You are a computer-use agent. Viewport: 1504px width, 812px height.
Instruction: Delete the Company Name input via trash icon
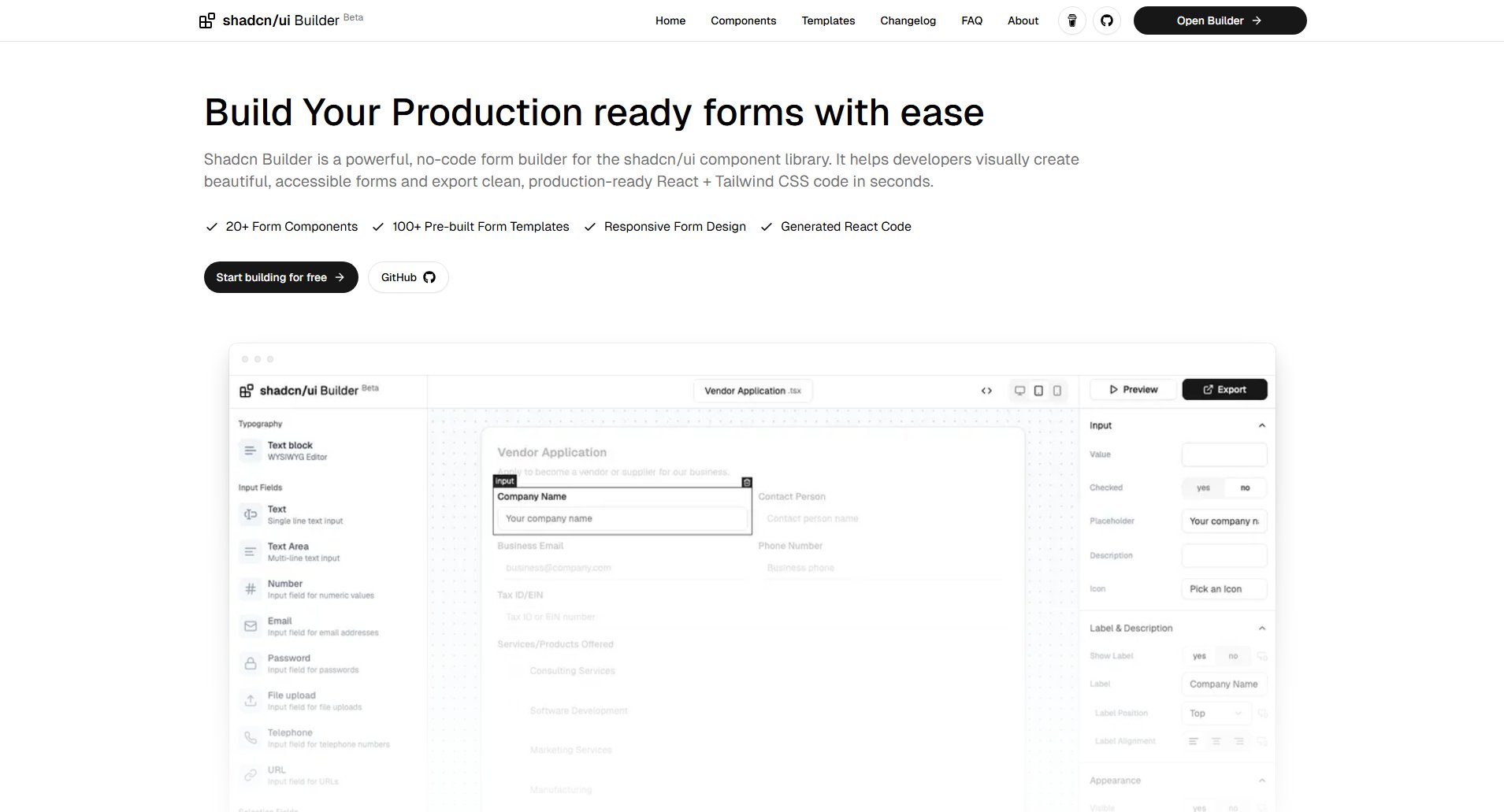click(x=746, y=482)
